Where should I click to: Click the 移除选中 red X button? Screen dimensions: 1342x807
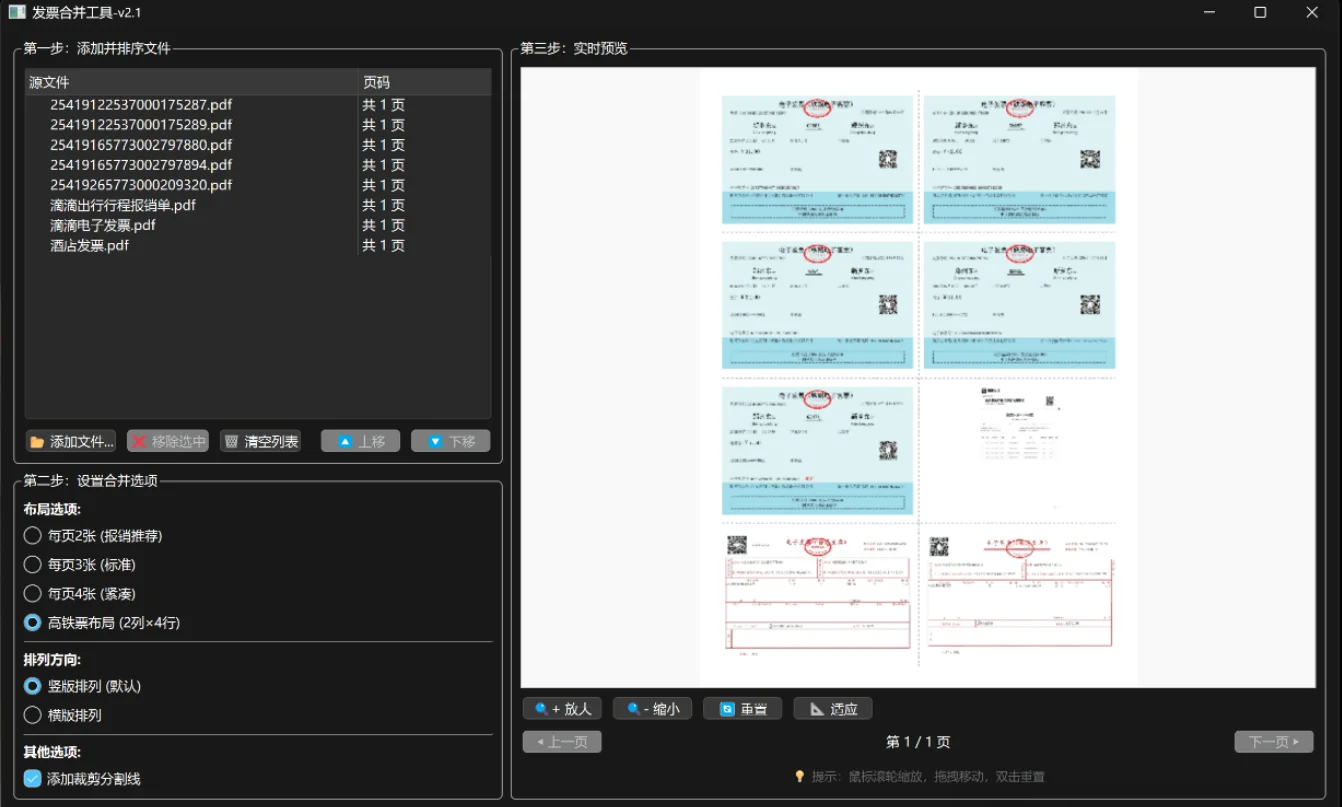click(168, 441)
